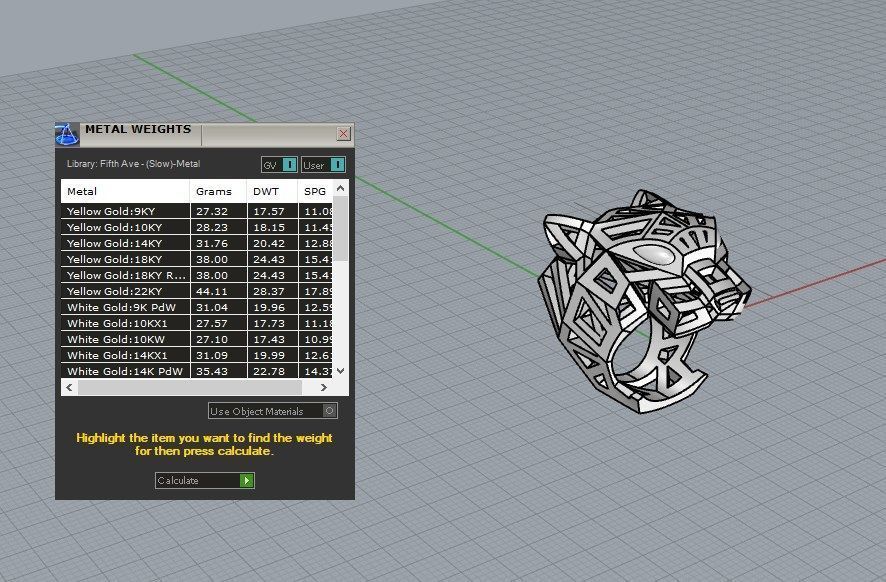
Task: Click the Calculate button
Action: point(205,480)
